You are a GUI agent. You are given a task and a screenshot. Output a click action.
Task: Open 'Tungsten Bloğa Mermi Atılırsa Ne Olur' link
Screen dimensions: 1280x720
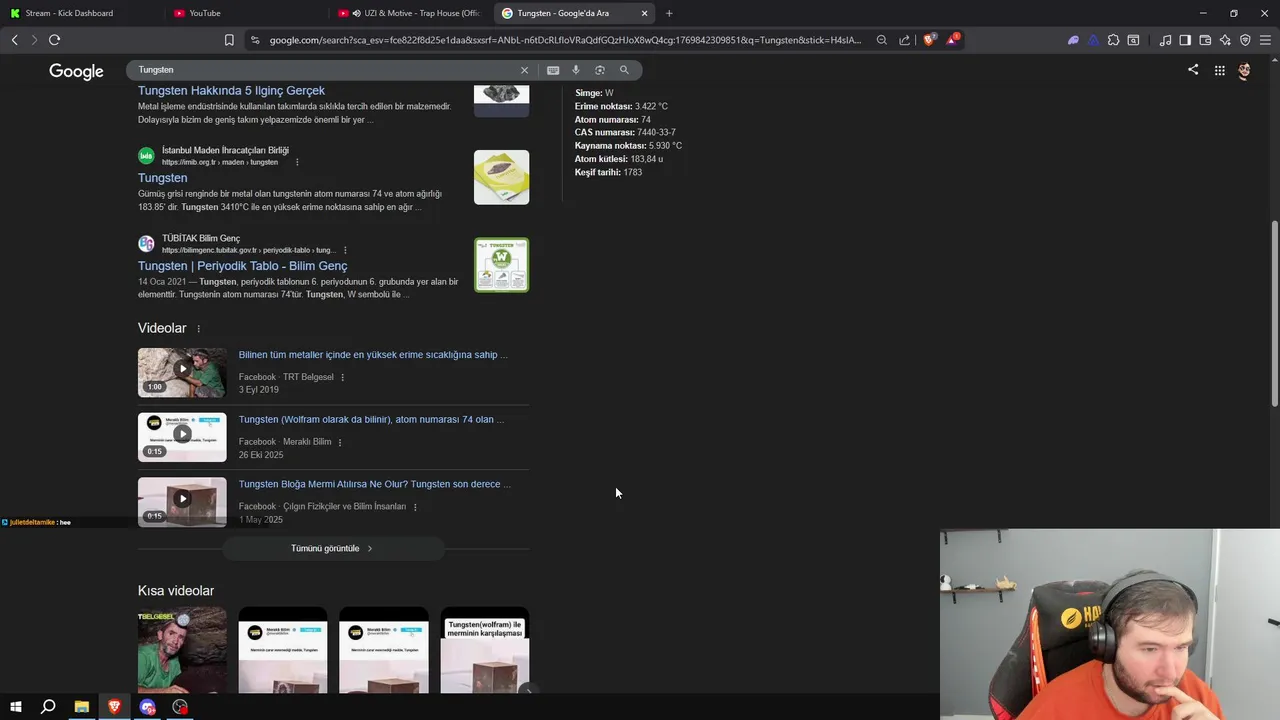(x=375, y=484)
